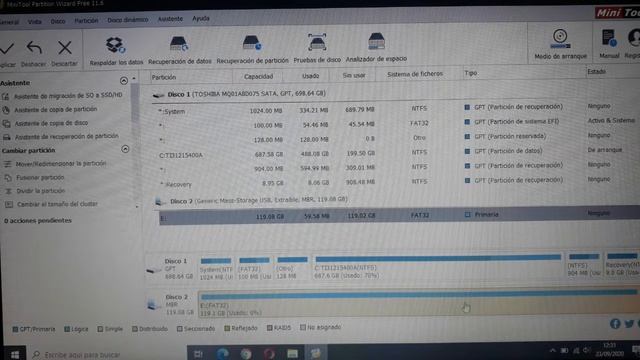640x360 pixels.
Task: Sort by Sin usar column header
Action: click(x=354, y=75)
